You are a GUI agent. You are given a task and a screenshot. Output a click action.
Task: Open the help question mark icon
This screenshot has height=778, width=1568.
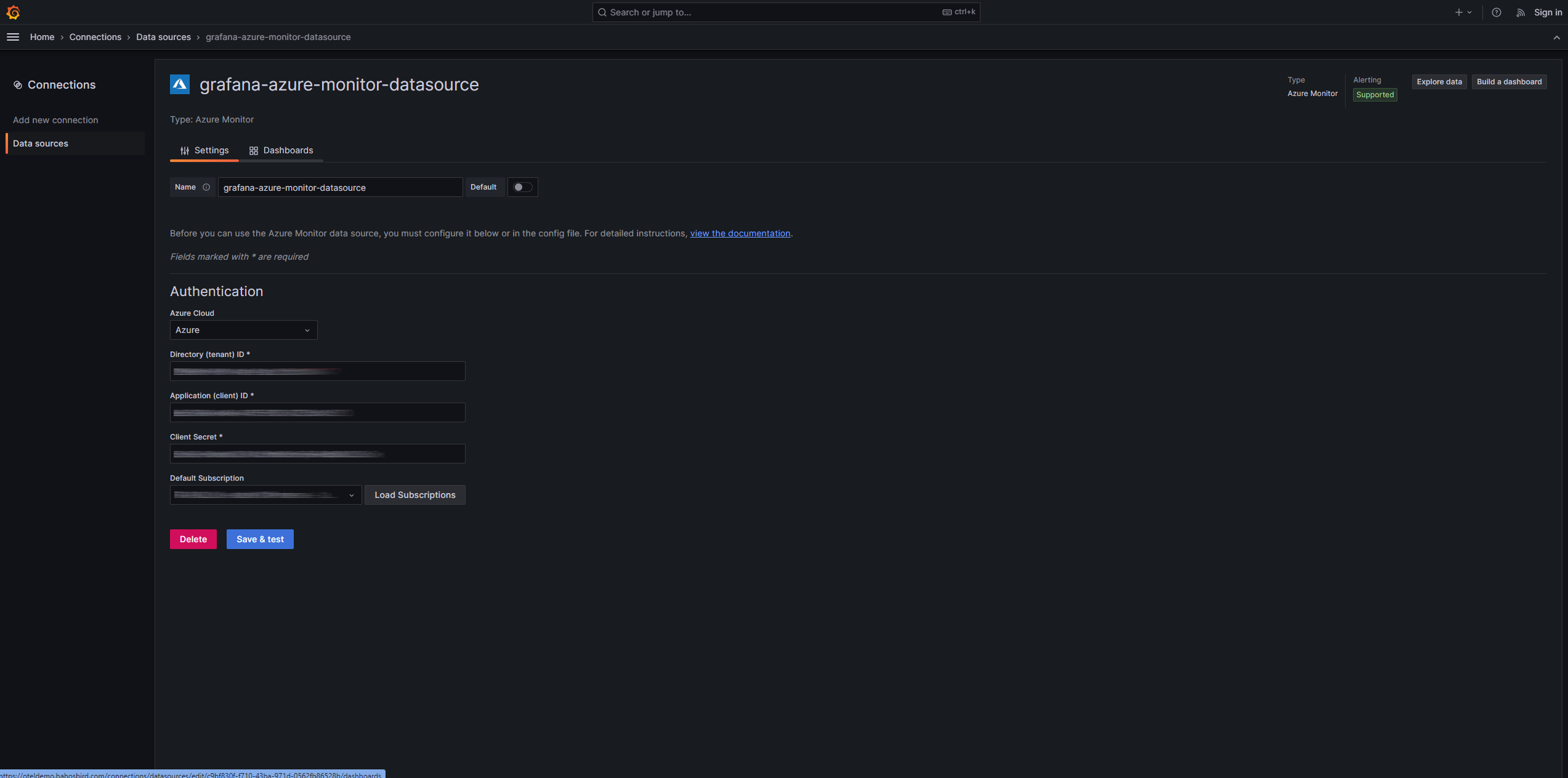click(1496, 12)
